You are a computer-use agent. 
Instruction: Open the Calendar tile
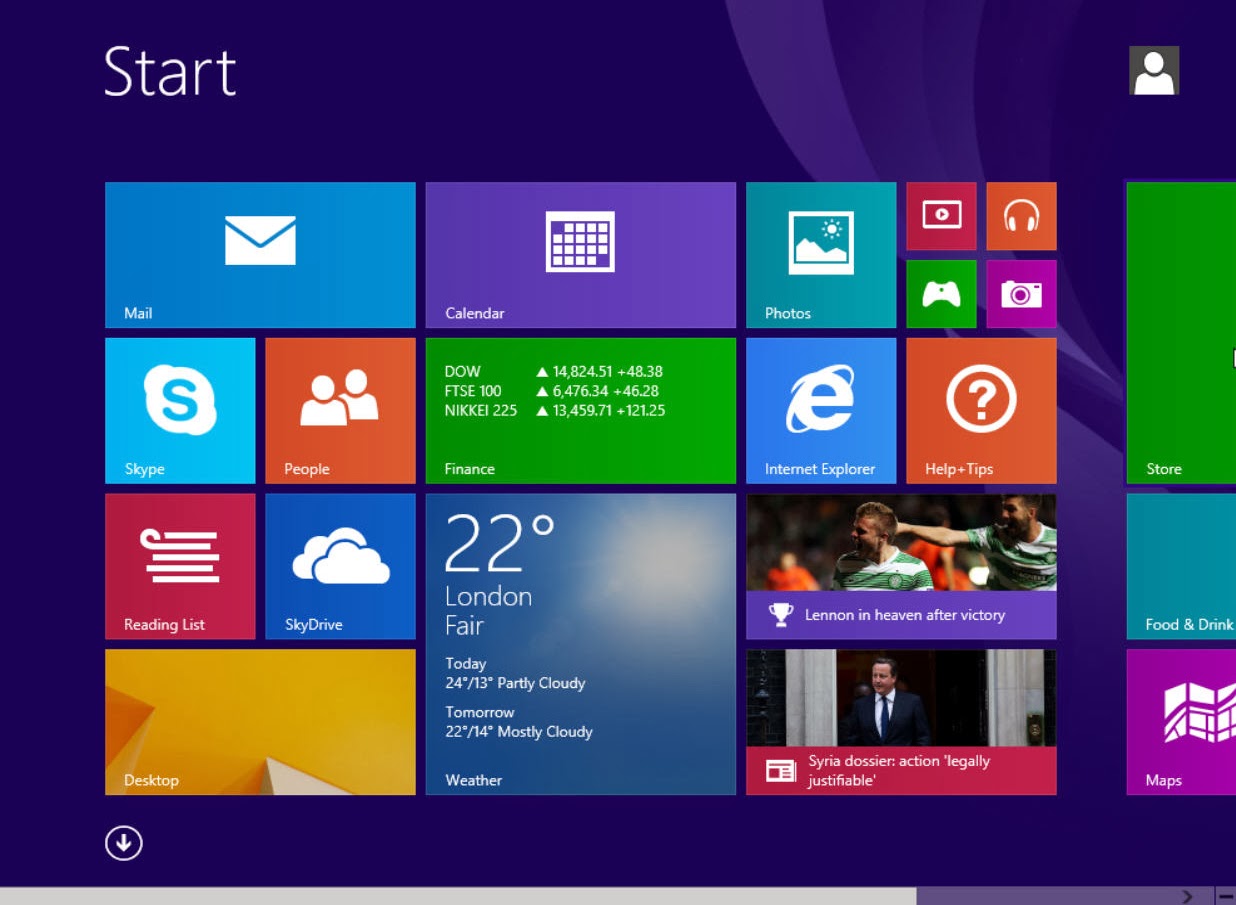pos(580,255)
